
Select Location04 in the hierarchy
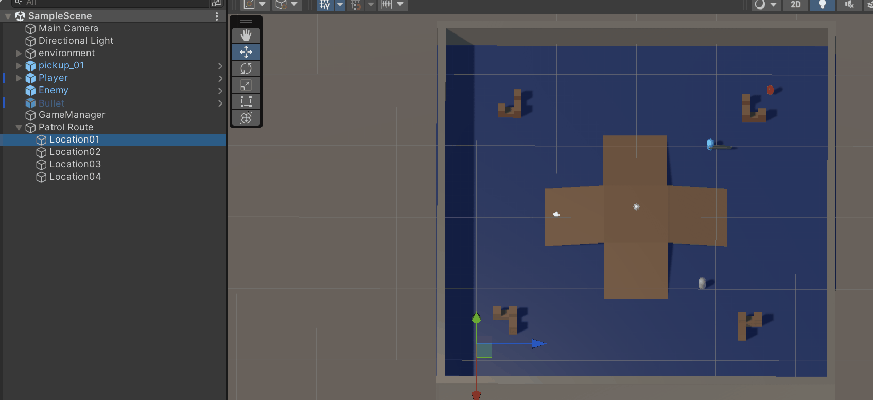point(113,177)
